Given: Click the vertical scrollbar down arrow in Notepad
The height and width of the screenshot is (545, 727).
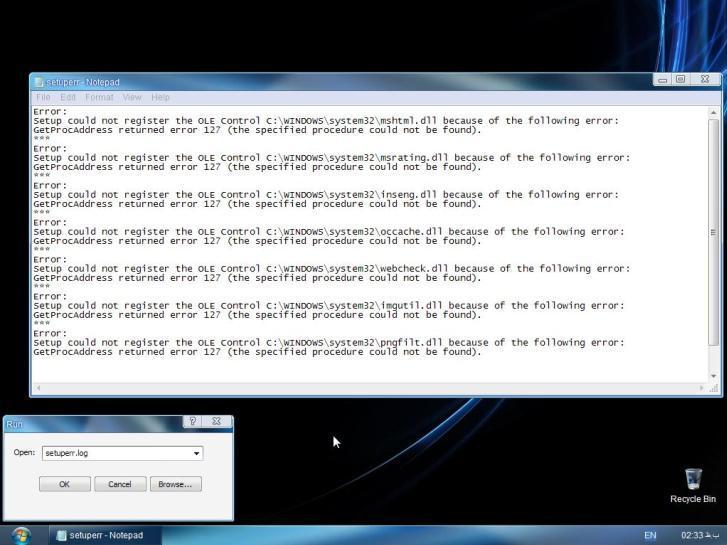Looking at the screenshot, I should pos(714,376).
